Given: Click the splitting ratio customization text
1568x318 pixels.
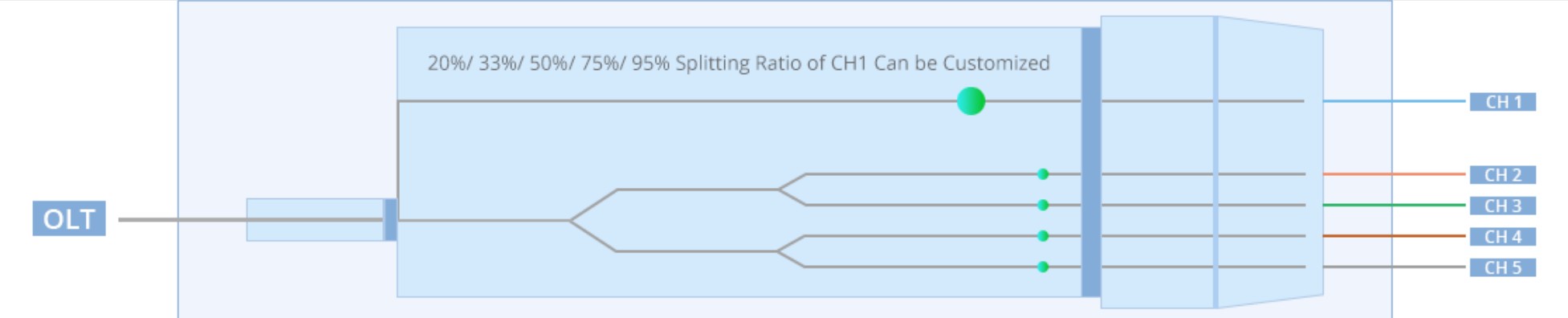Looking at the screenshot, I should [739, 63].
